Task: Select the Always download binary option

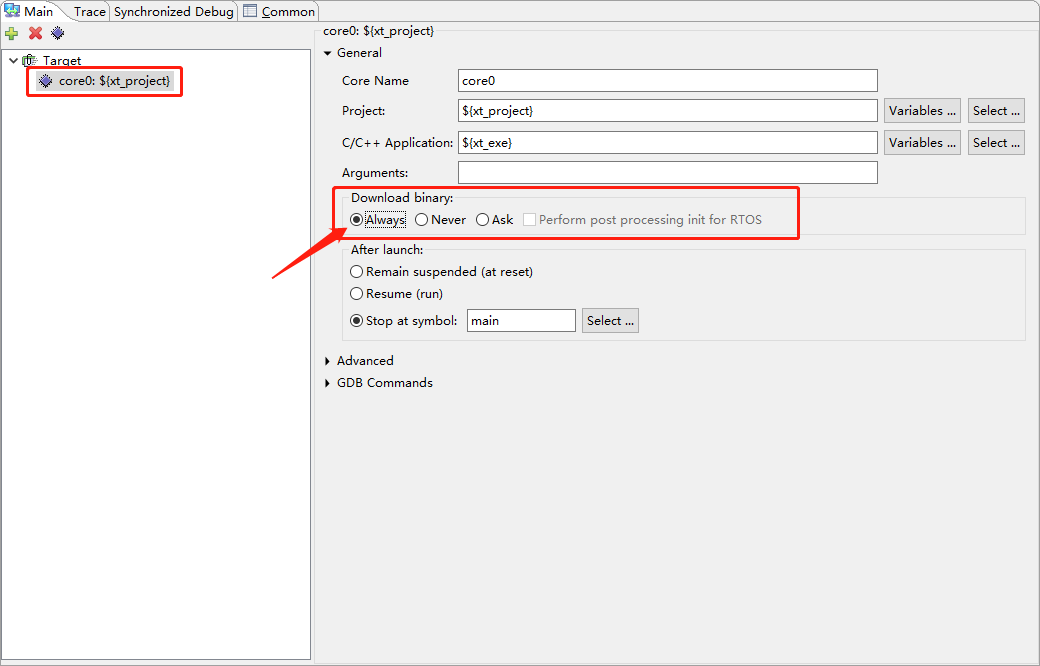Action: pos(357,220)
